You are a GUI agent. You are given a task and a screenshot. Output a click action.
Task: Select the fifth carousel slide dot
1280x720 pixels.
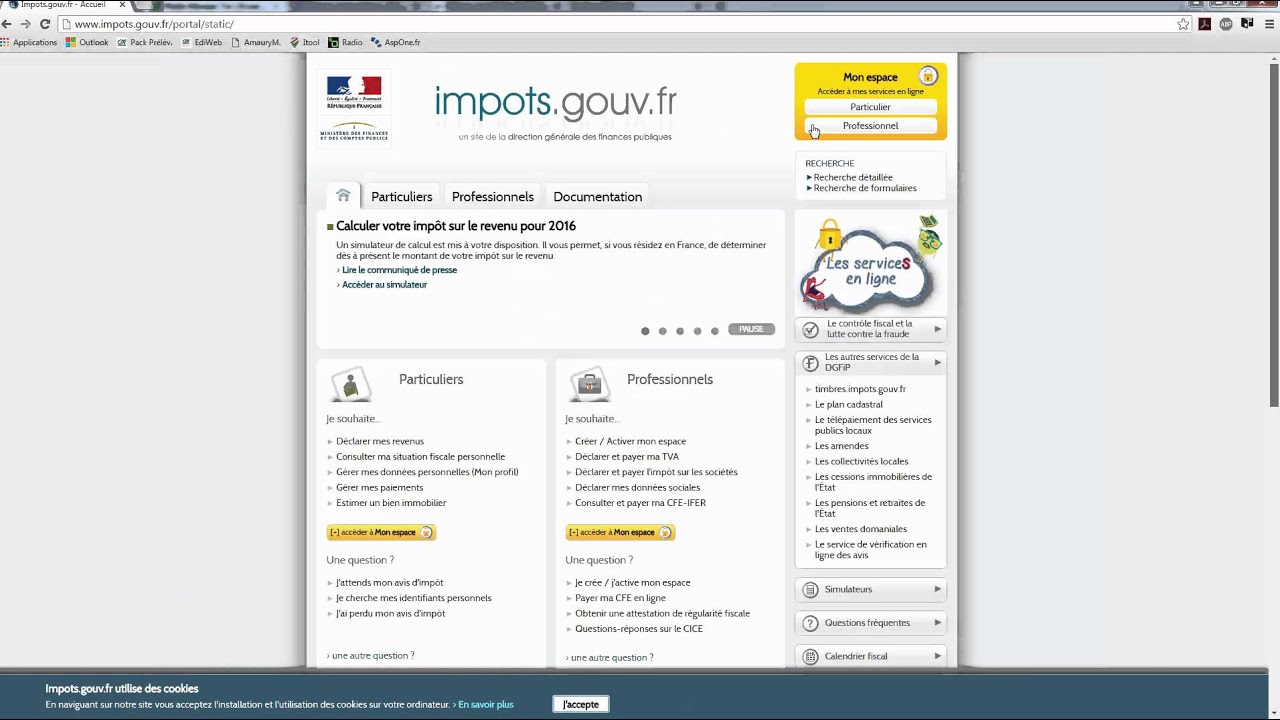coord(714,331)
